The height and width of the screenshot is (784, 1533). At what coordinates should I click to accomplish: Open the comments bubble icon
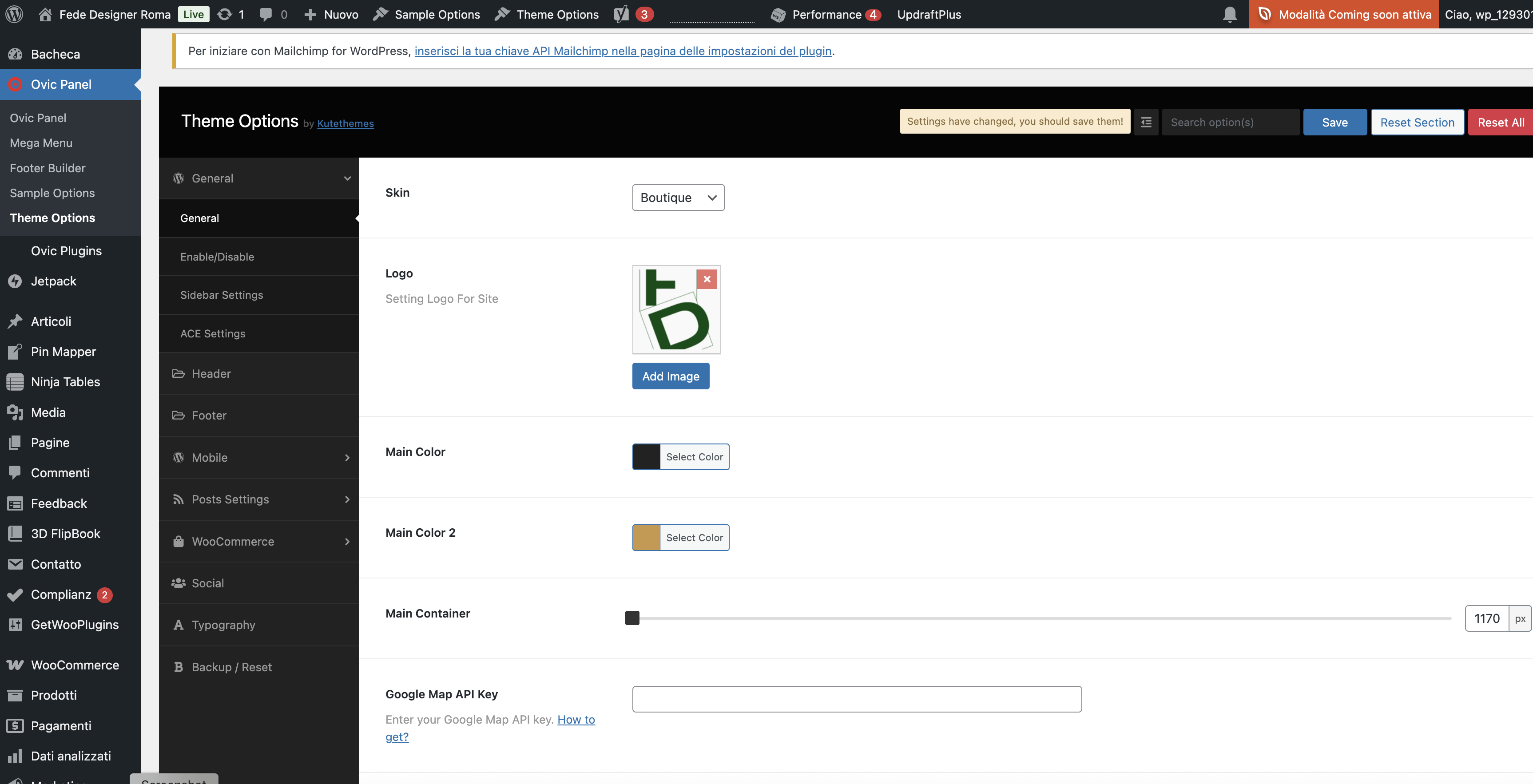pos(266,14)
